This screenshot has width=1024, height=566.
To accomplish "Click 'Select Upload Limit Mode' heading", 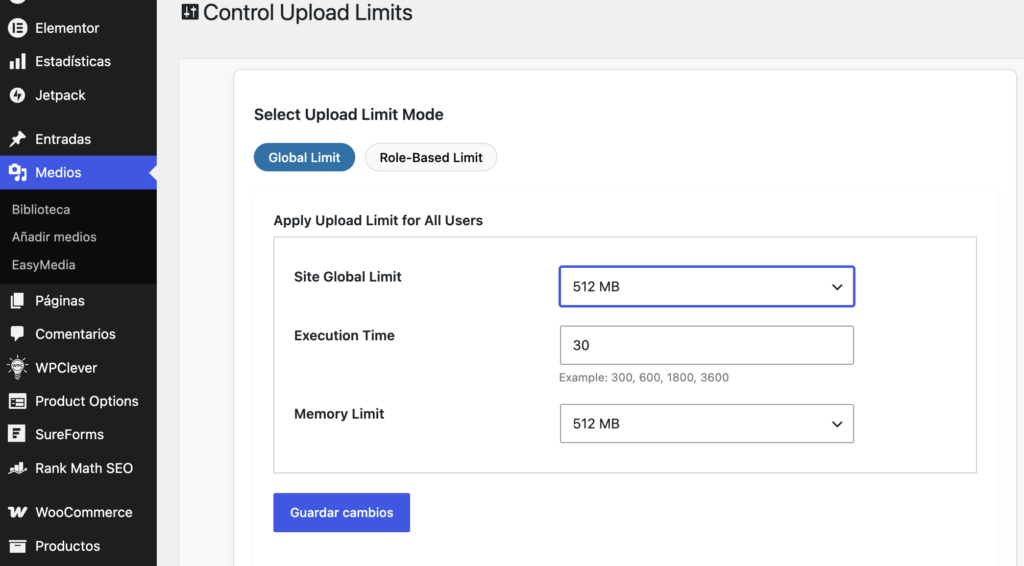I will (349, 114).
